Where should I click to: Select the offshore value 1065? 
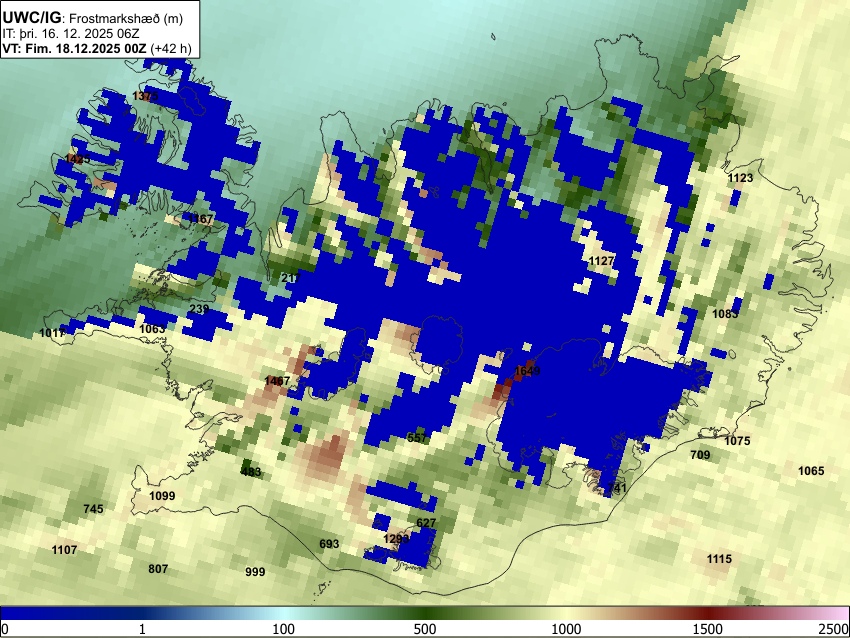click(811, 471)
